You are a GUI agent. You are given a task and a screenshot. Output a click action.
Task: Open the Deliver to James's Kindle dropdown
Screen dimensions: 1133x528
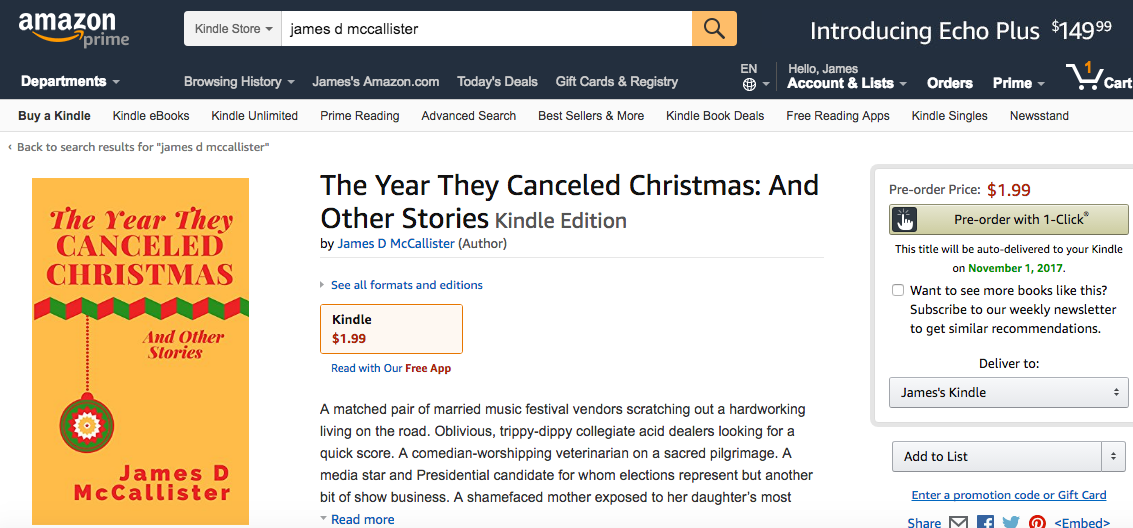click(x=1008, y=393)
